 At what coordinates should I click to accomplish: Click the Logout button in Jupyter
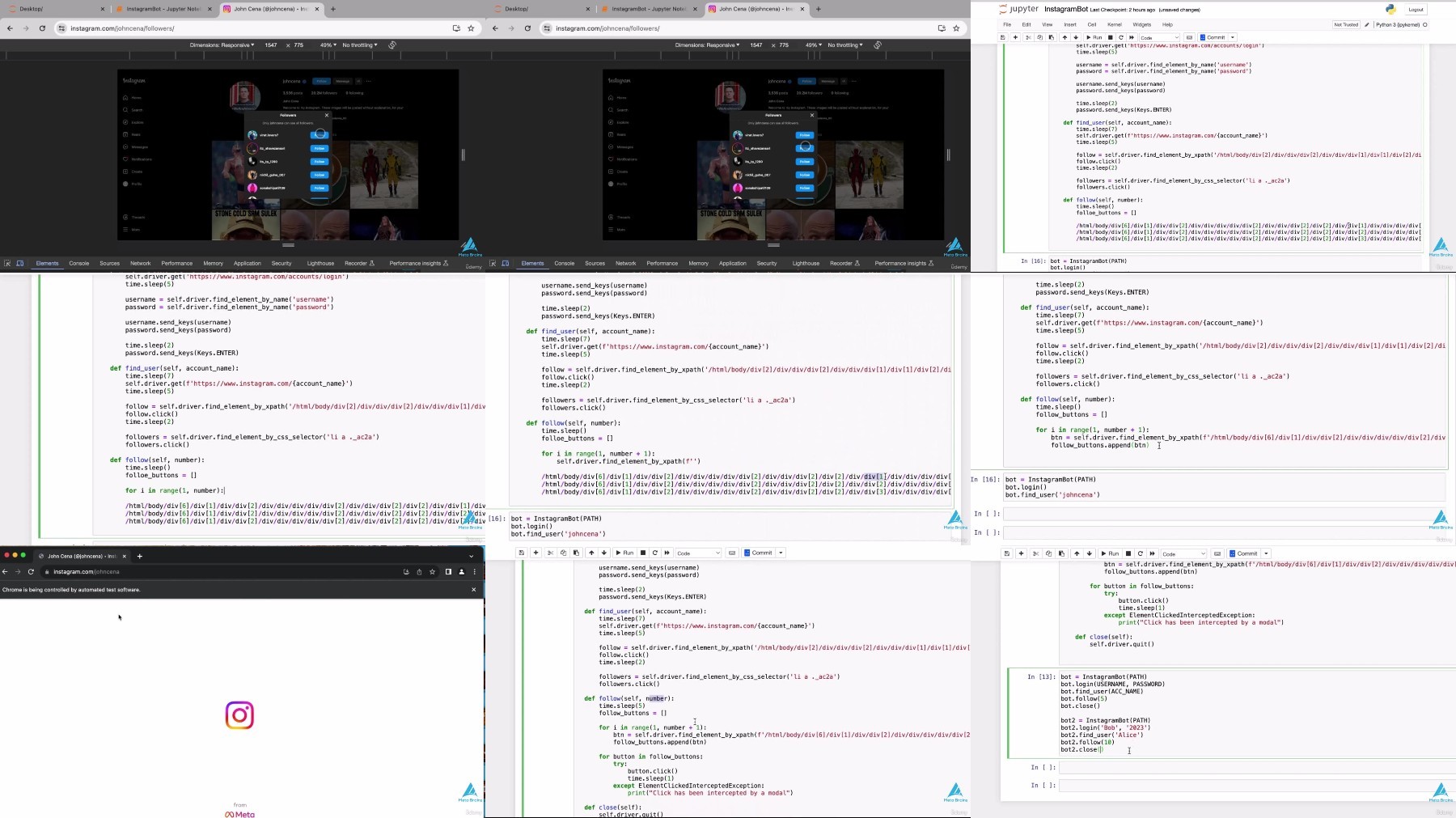click(x=1416, y=10)
